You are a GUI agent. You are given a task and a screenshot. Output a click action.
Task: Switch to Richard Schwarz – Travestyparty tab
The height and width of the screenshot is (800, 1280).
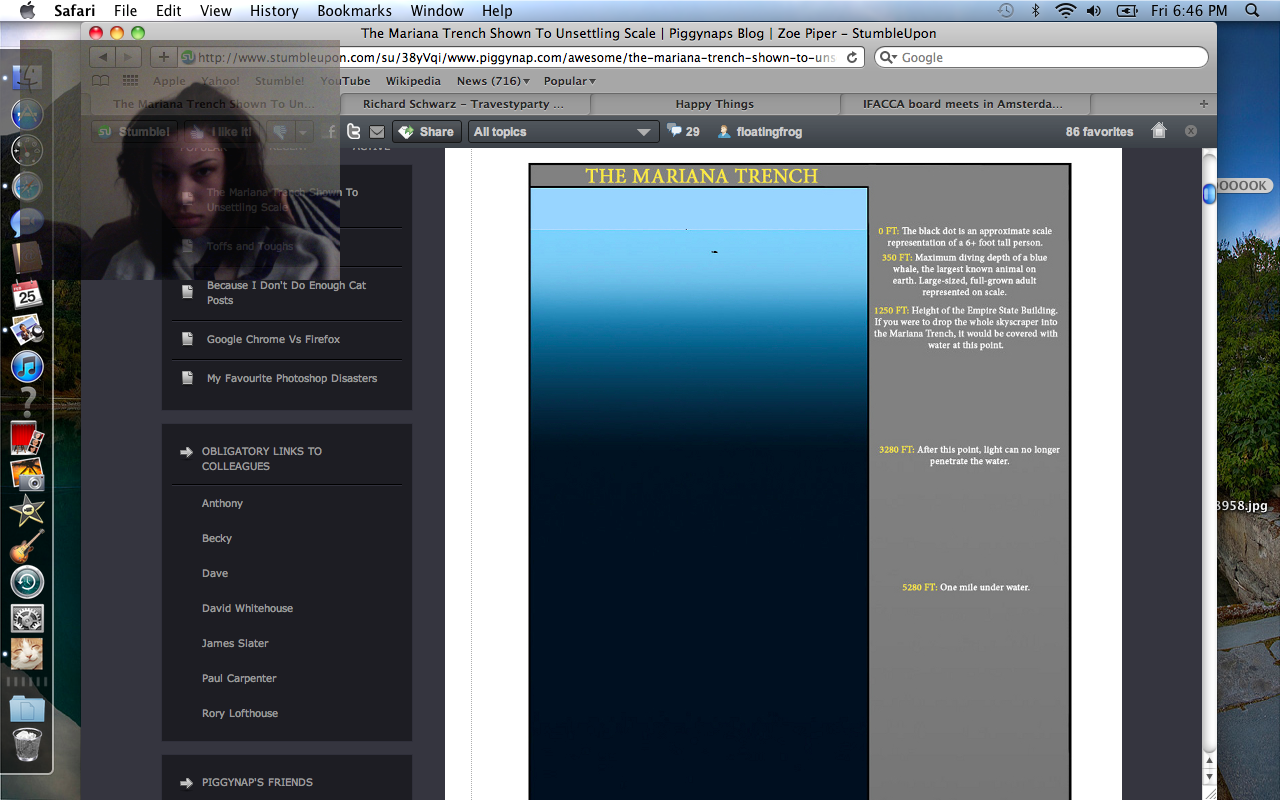(463, 104)
